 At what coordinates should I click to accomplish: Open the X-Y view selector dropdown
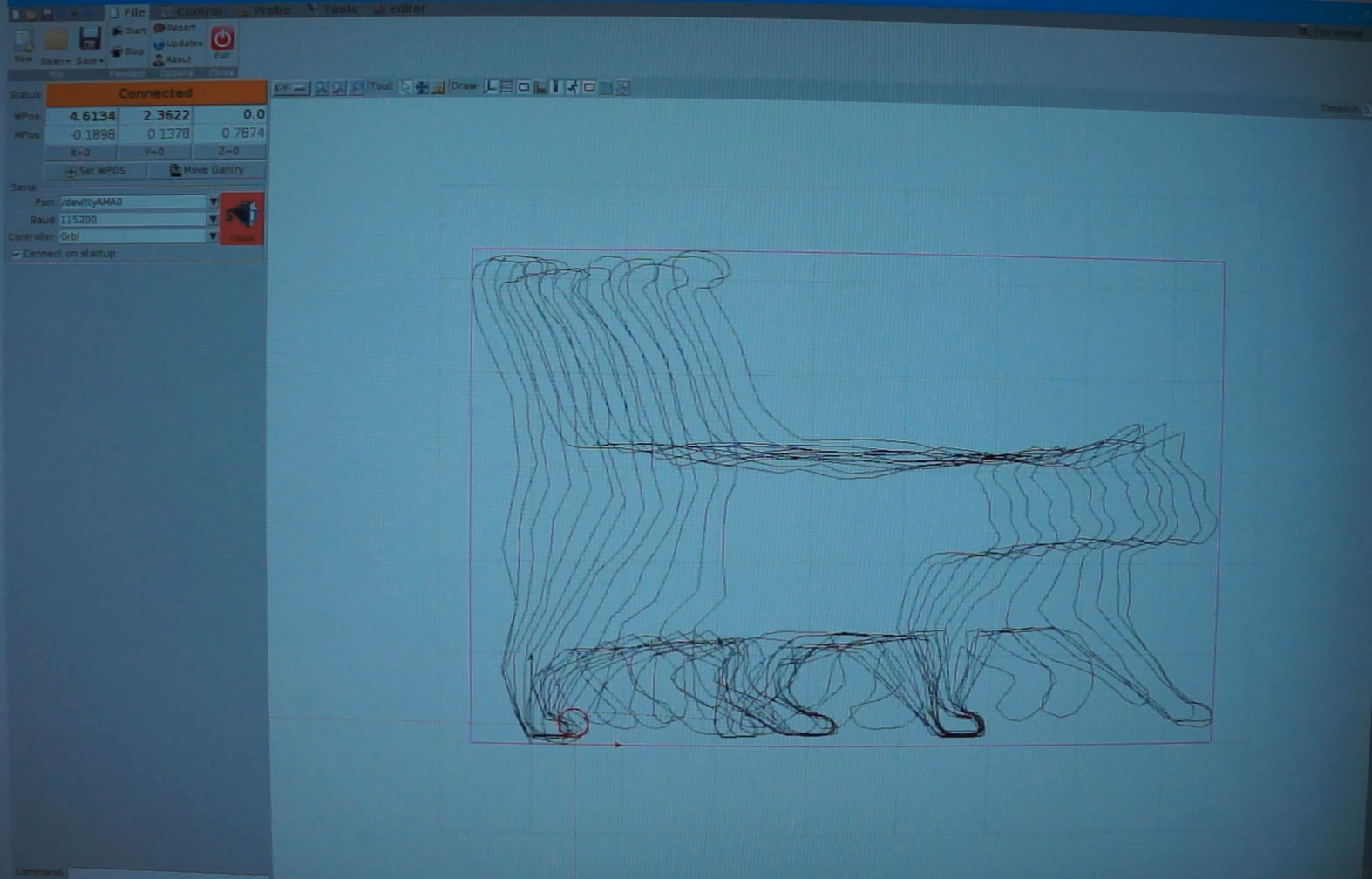click(x=291, y=88)
